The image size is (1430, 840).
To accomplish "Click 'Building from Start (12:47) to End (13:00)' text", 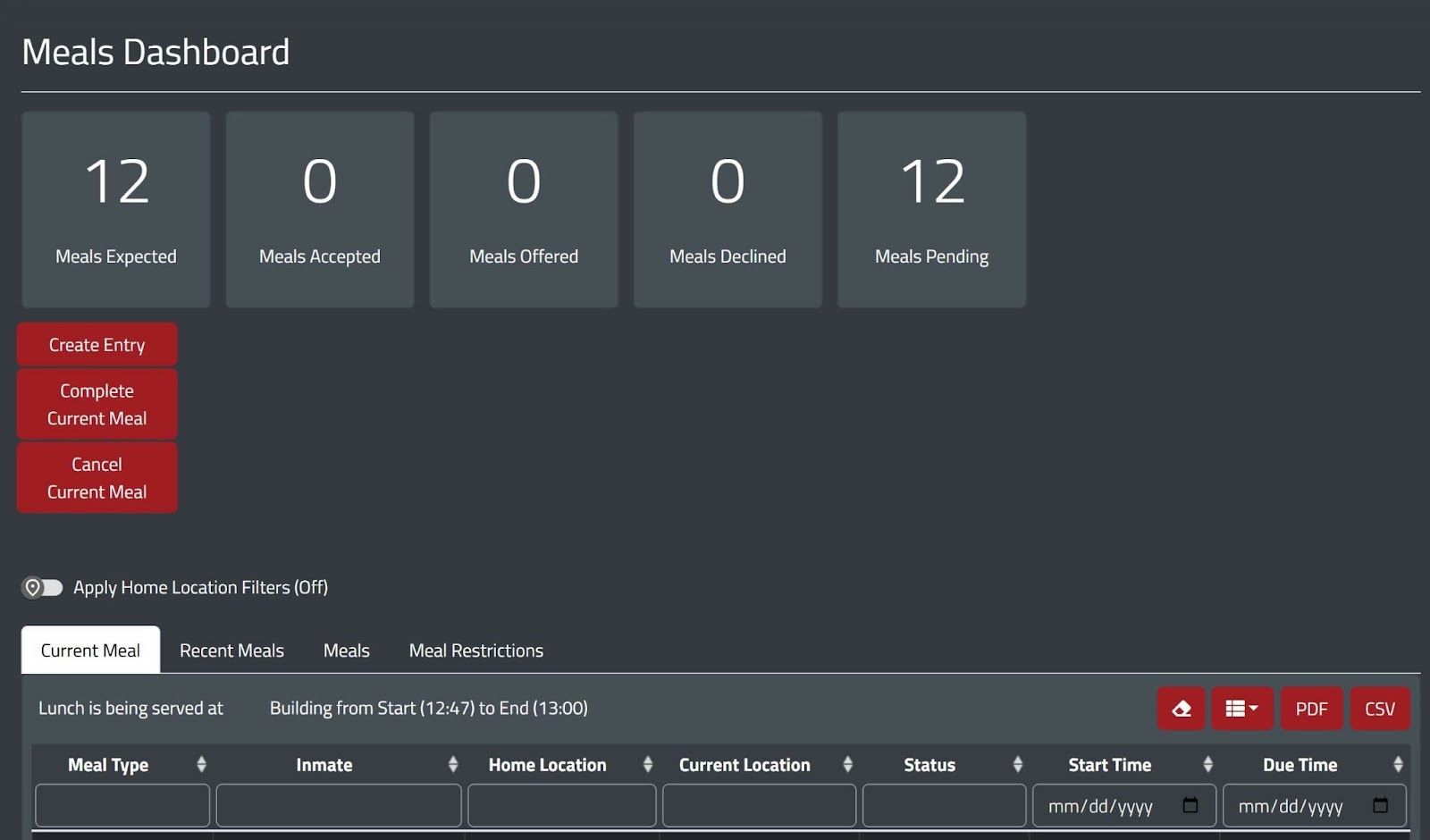I will 429,708.
